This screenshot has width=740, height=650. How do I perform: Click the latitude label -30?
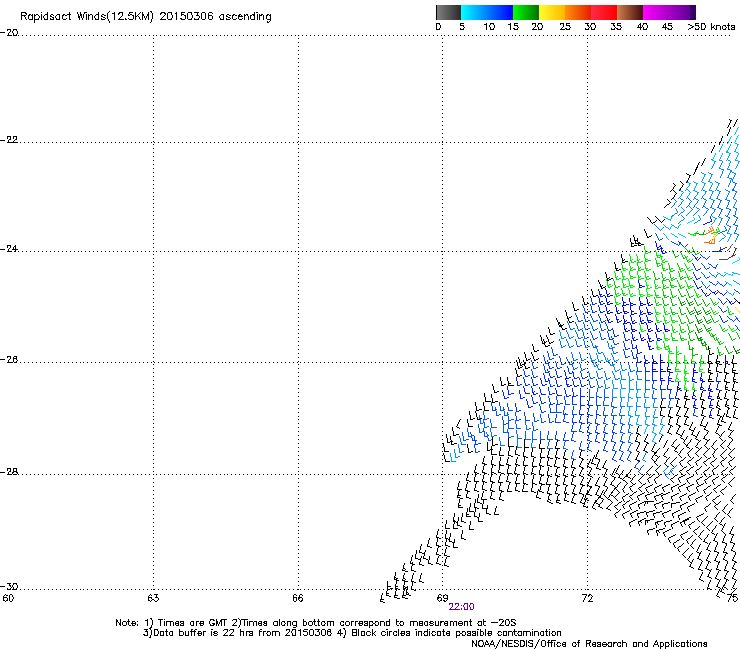coord(9,587)
